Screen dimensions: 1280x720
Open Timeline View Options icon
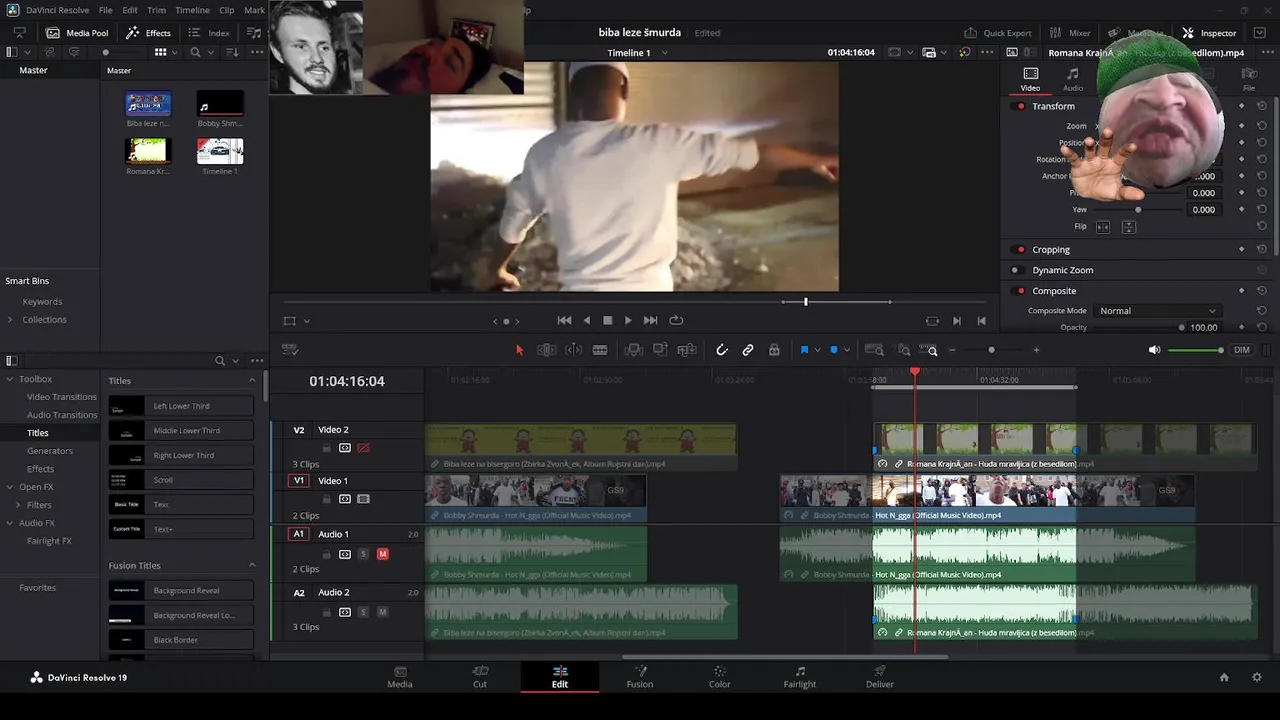[290, 350]
